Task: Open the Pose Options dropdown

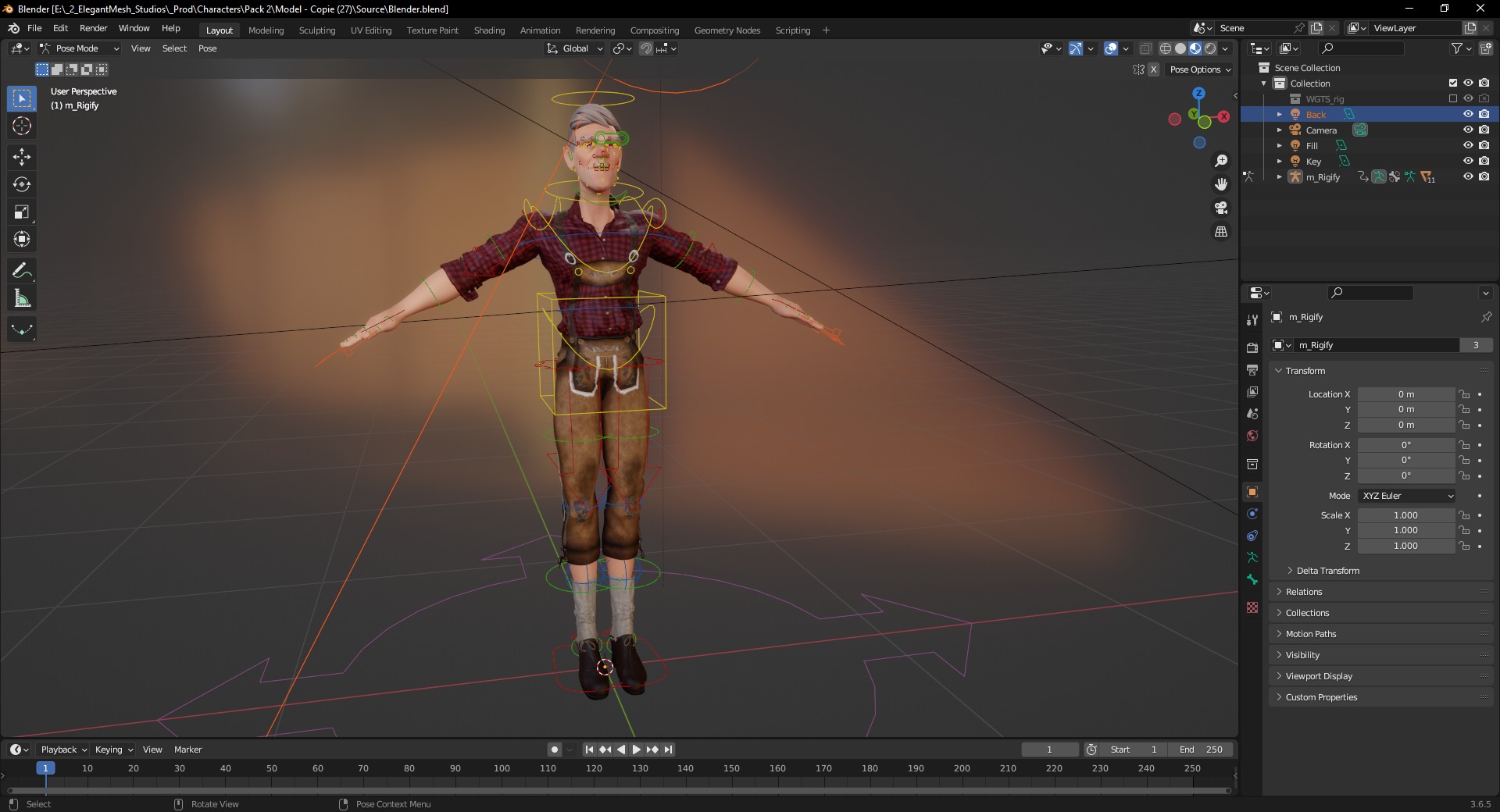Action: pos(1200,69)
